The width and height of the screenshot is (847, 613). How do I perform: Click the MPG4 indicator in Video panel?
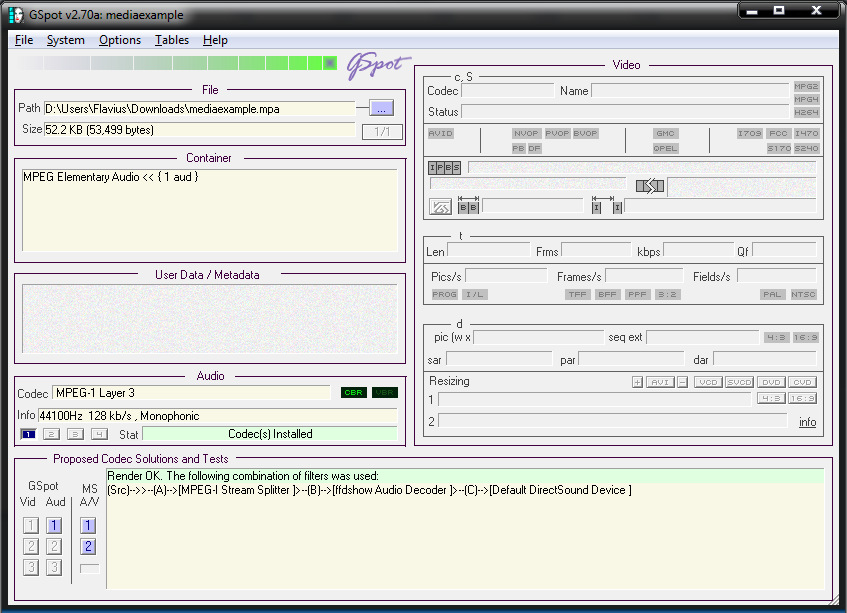(x=806, y=99)
